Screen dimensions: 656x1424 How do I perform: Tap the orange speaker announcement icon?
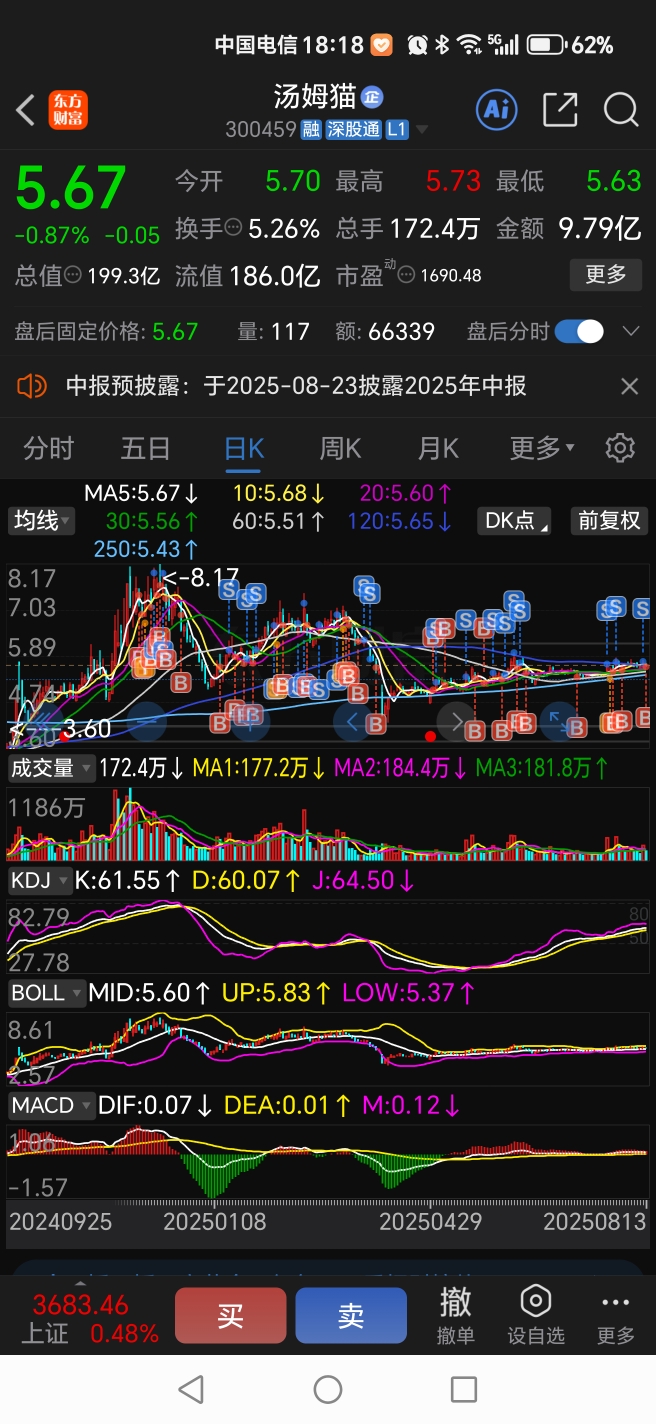(32, 386)
